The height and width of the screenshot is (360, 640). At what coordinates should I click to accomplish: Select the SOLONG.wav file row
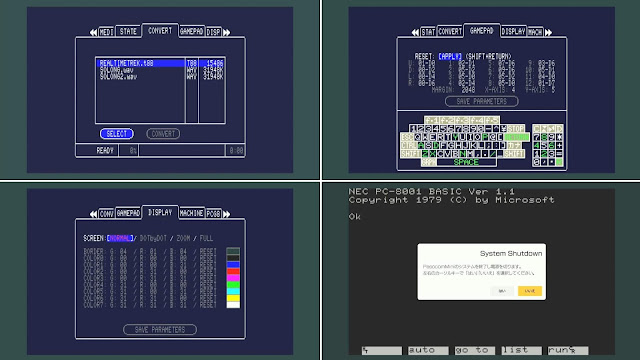(160, 70)
